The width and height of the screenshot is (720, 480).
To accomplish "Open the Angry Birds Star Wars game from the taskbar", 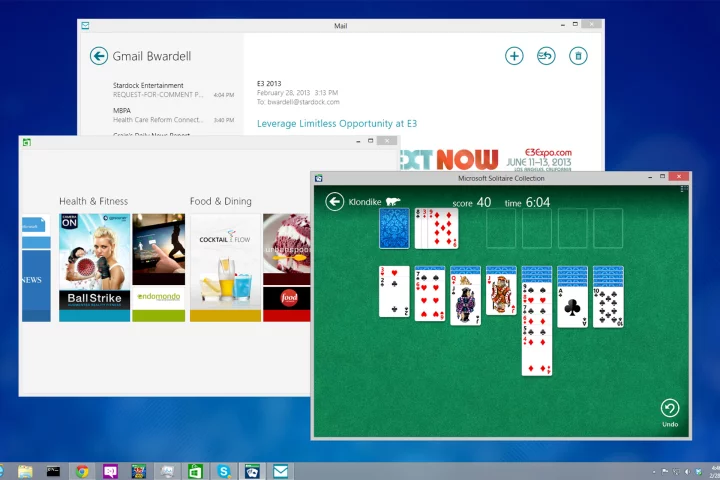I will [139, 471].
